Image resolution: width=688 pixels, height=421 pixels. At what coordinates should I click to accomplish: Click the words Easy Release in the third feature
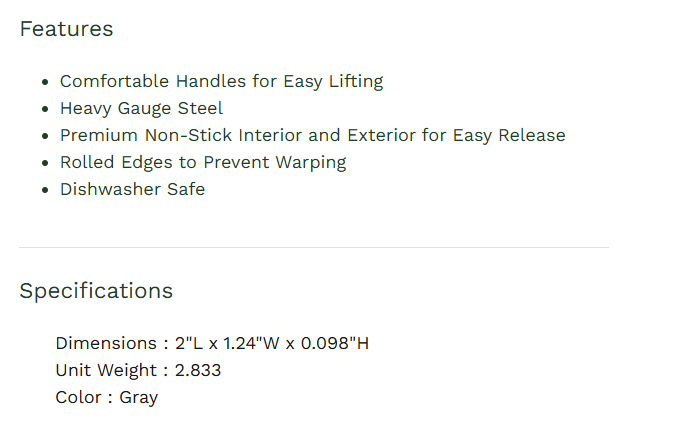[x=509, y=135]
